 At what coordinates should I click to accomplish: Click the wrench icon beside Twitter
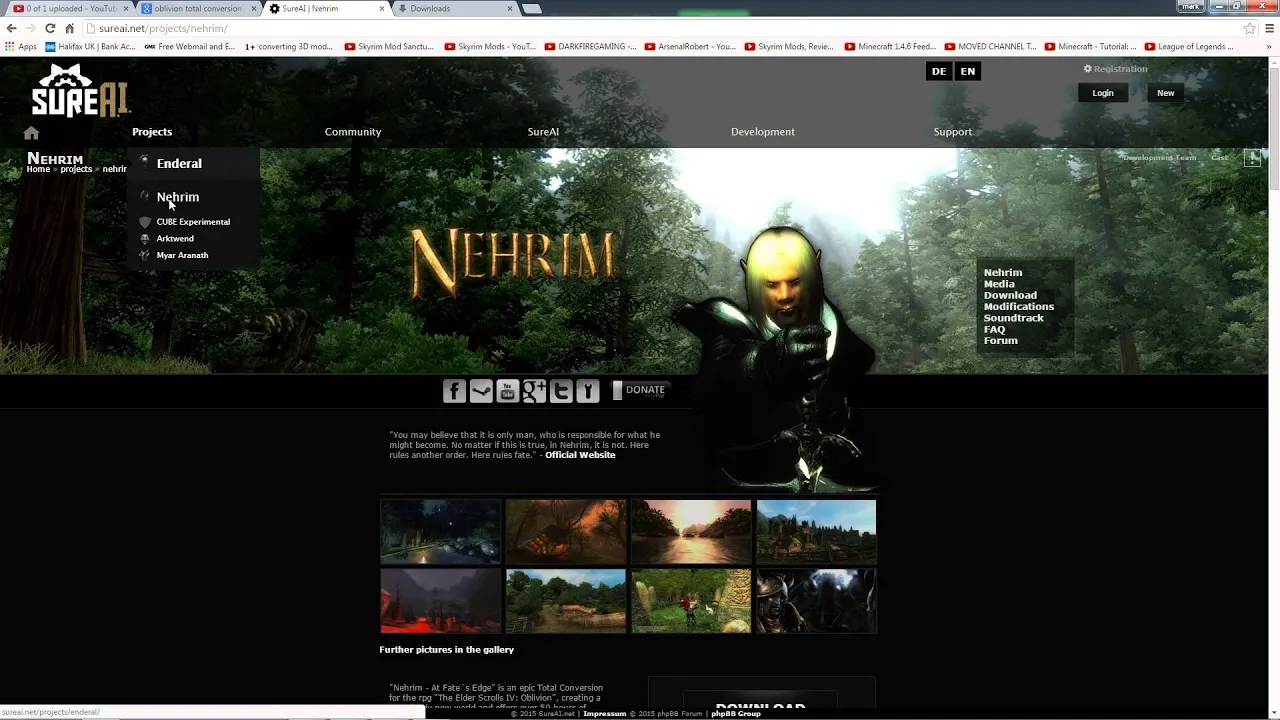coord(588,391)
